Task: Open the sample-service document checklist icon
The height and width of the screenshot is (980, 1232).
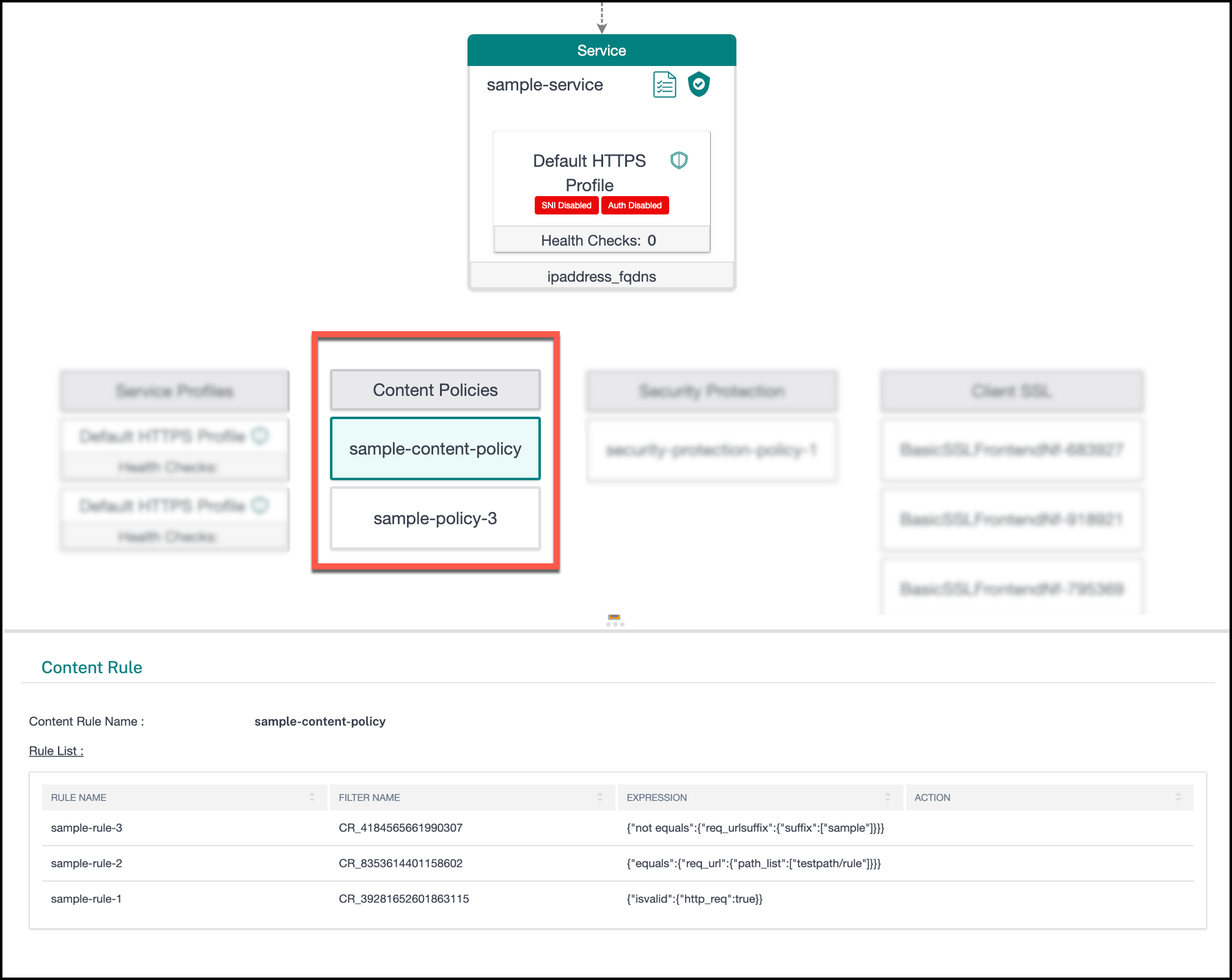Action: pyautogui.click(x=664, y=84)
